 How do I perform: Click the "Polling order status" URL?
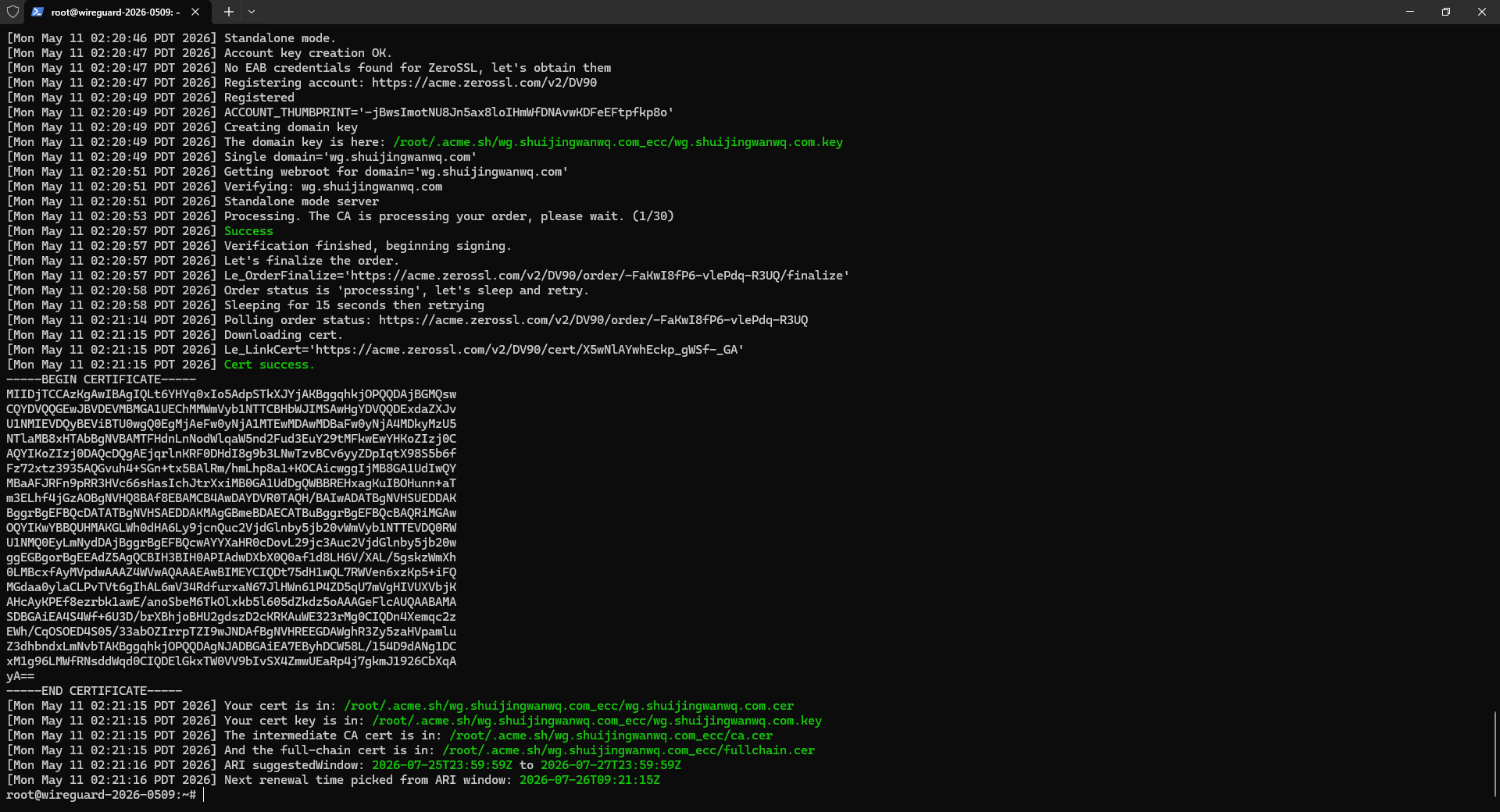click(594, 320)
